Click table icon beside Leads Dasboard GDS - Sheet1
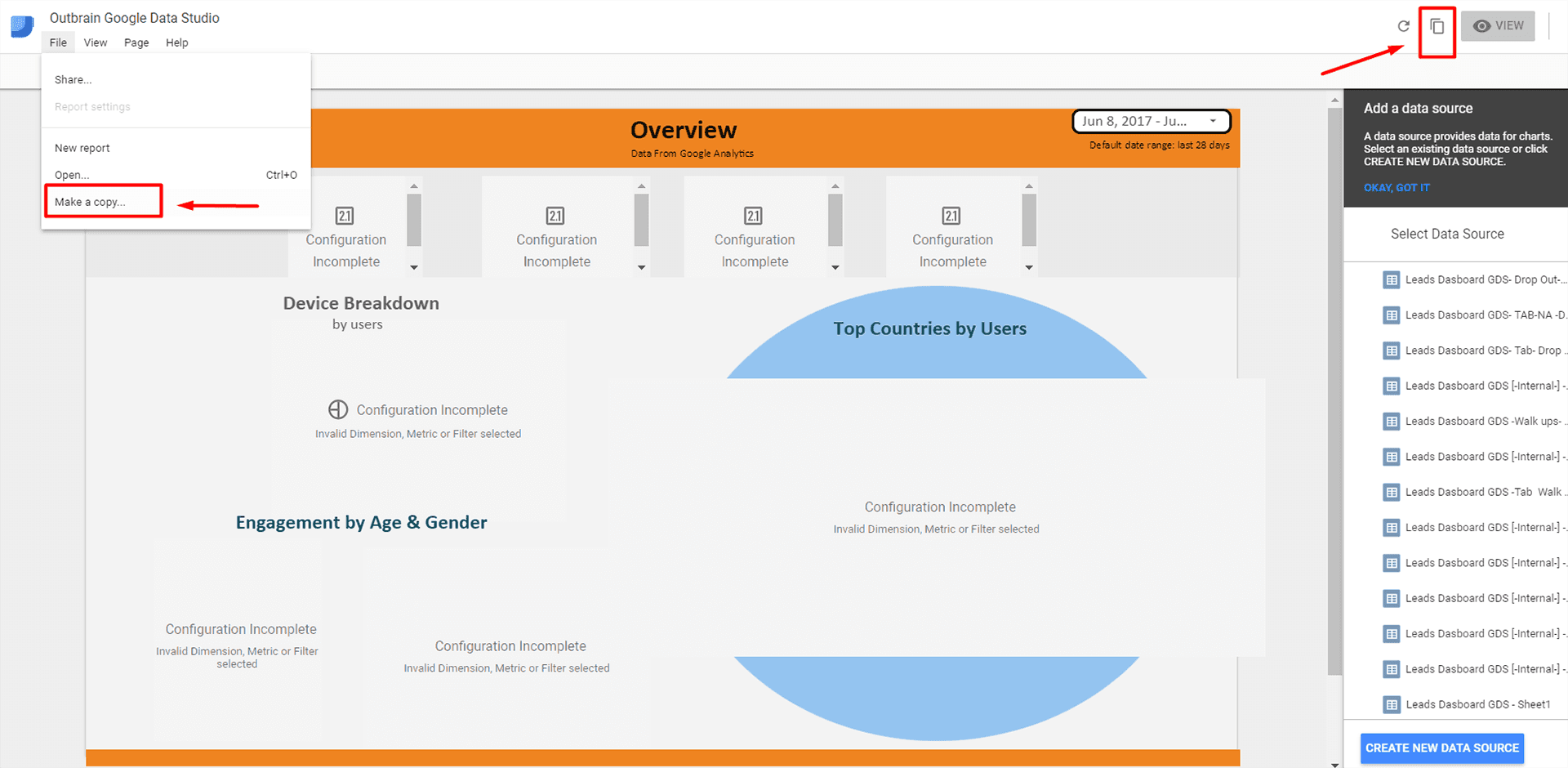1568x768 pixels. coord(1391,704)
